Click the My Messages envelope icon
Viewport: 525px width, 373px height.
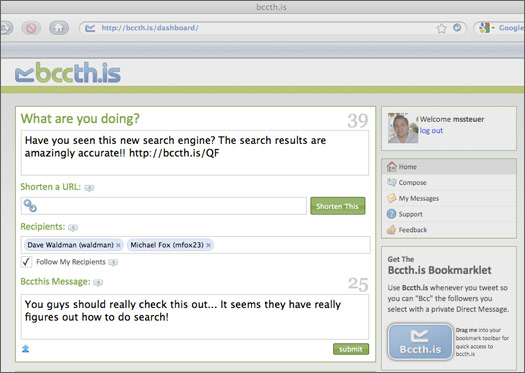pyautogui.click(x=391, y=198)
